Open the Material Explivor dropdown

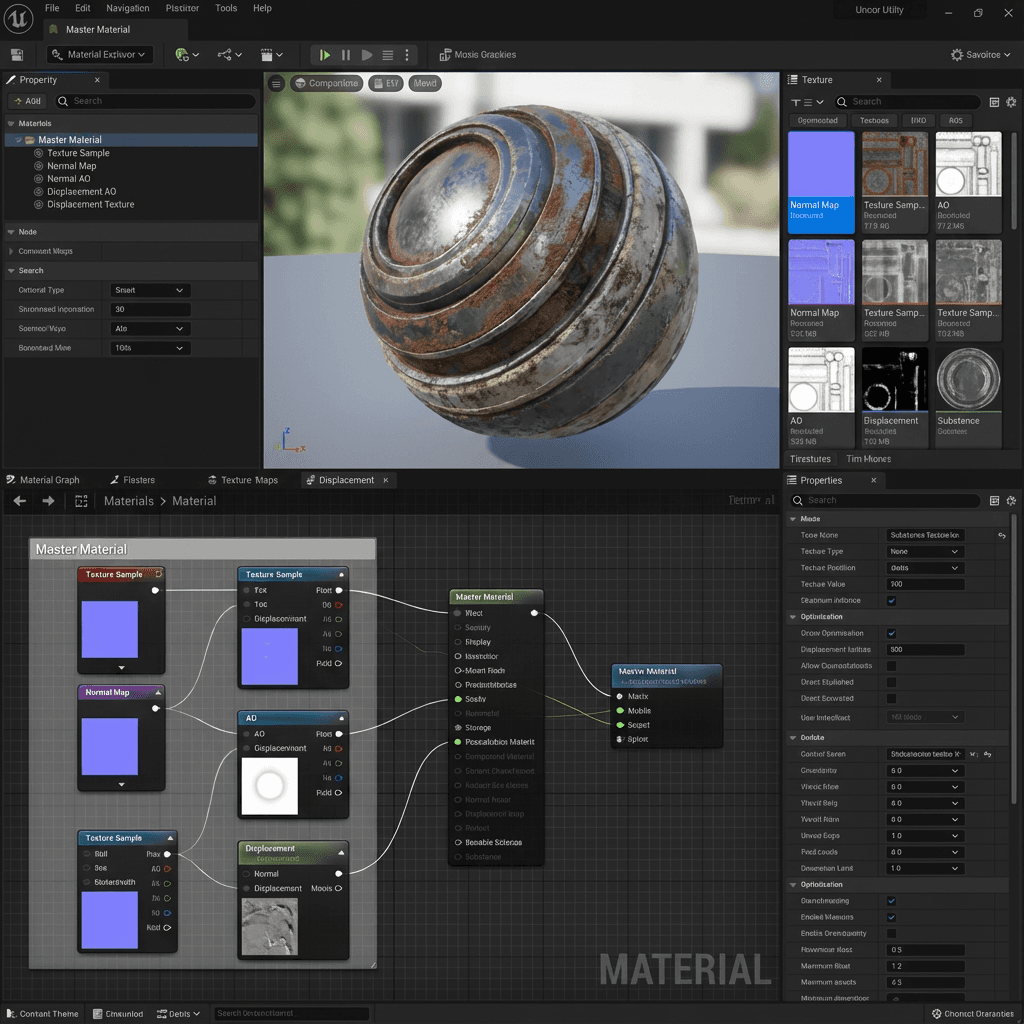coord(100,55)
